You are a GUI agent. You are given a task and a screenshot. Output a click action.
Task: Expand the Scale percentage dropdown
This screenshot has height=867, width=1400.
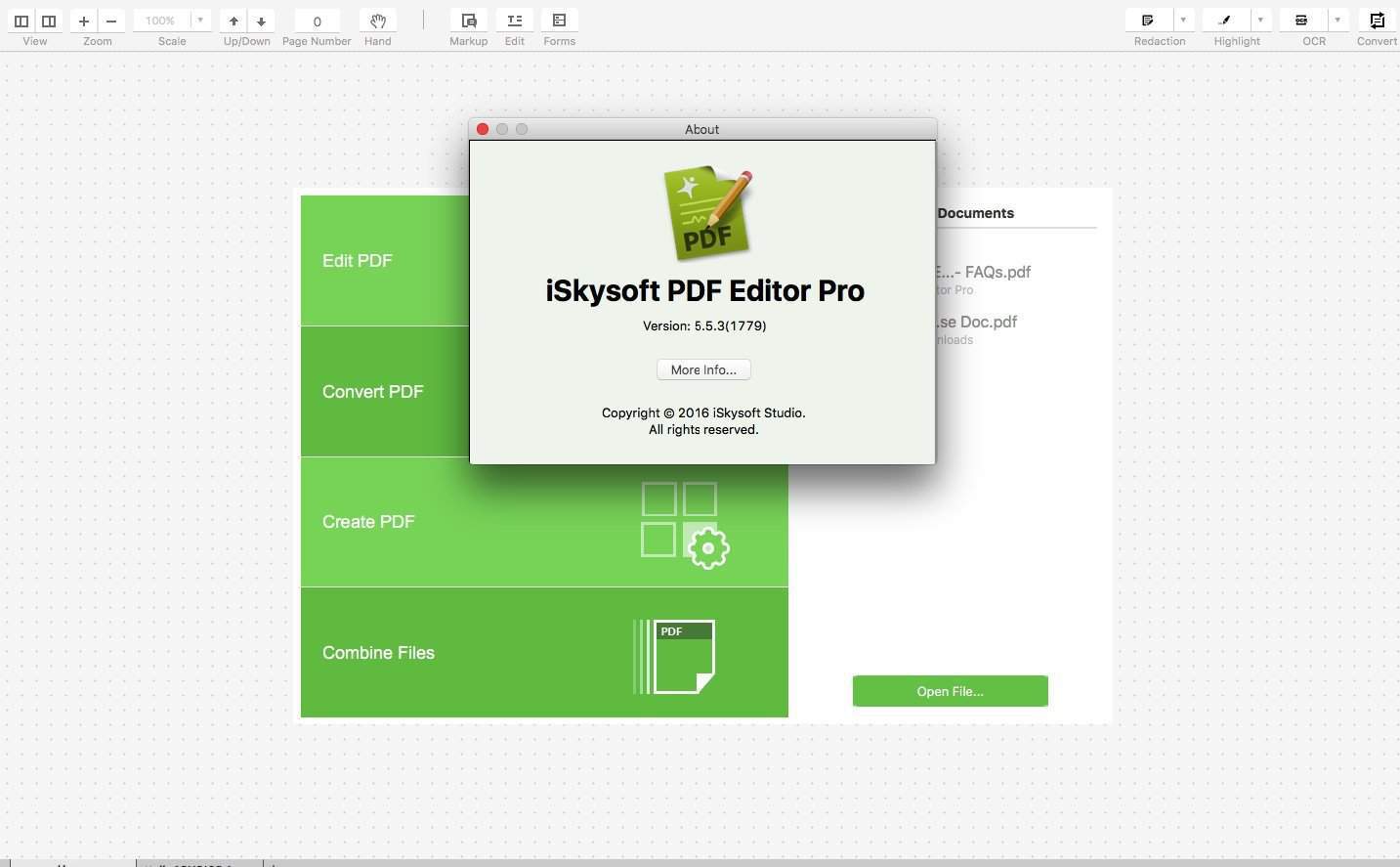point(199,21)
